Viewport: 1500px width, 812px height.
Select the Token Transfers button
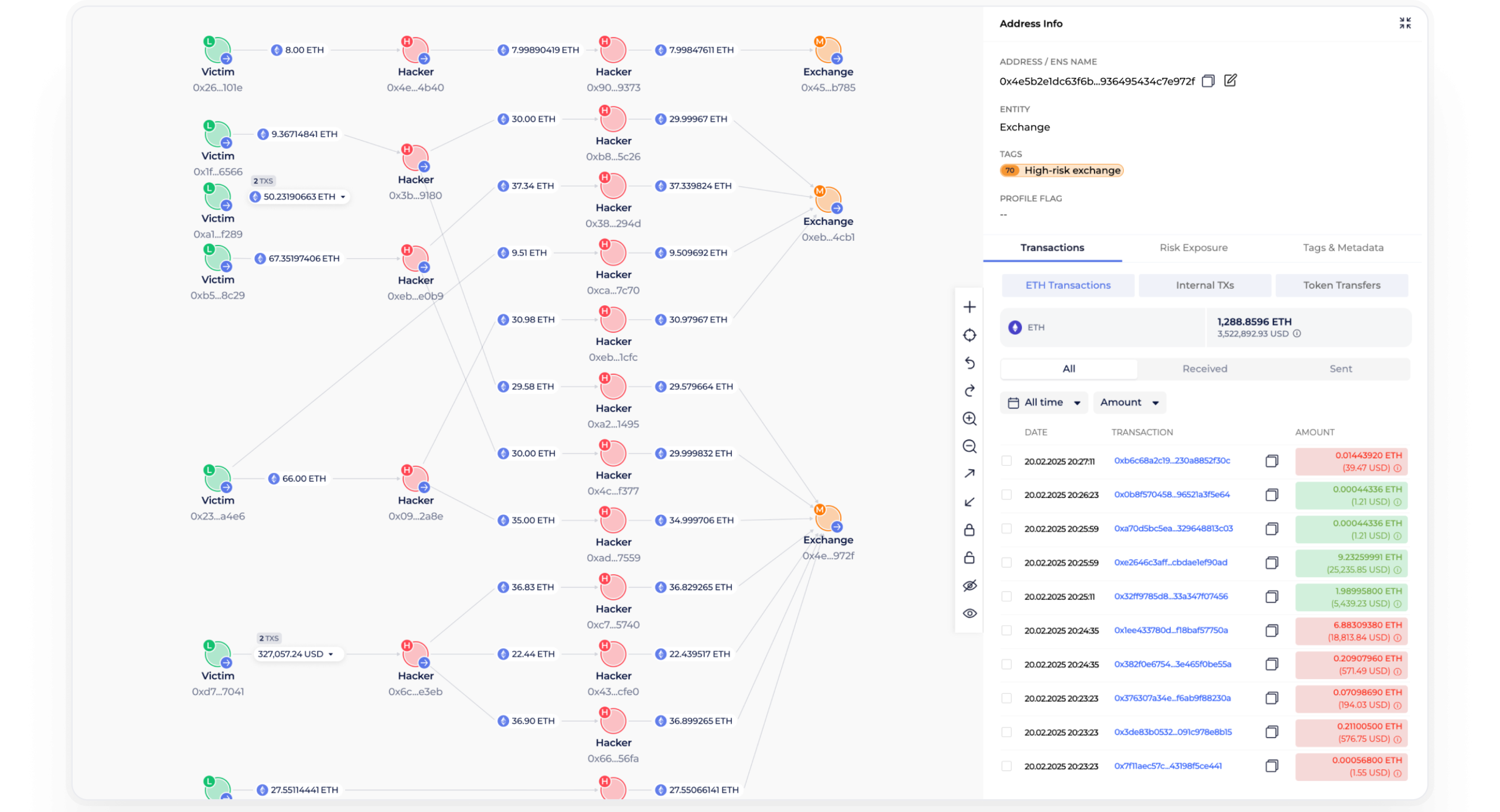point(1341,285)
